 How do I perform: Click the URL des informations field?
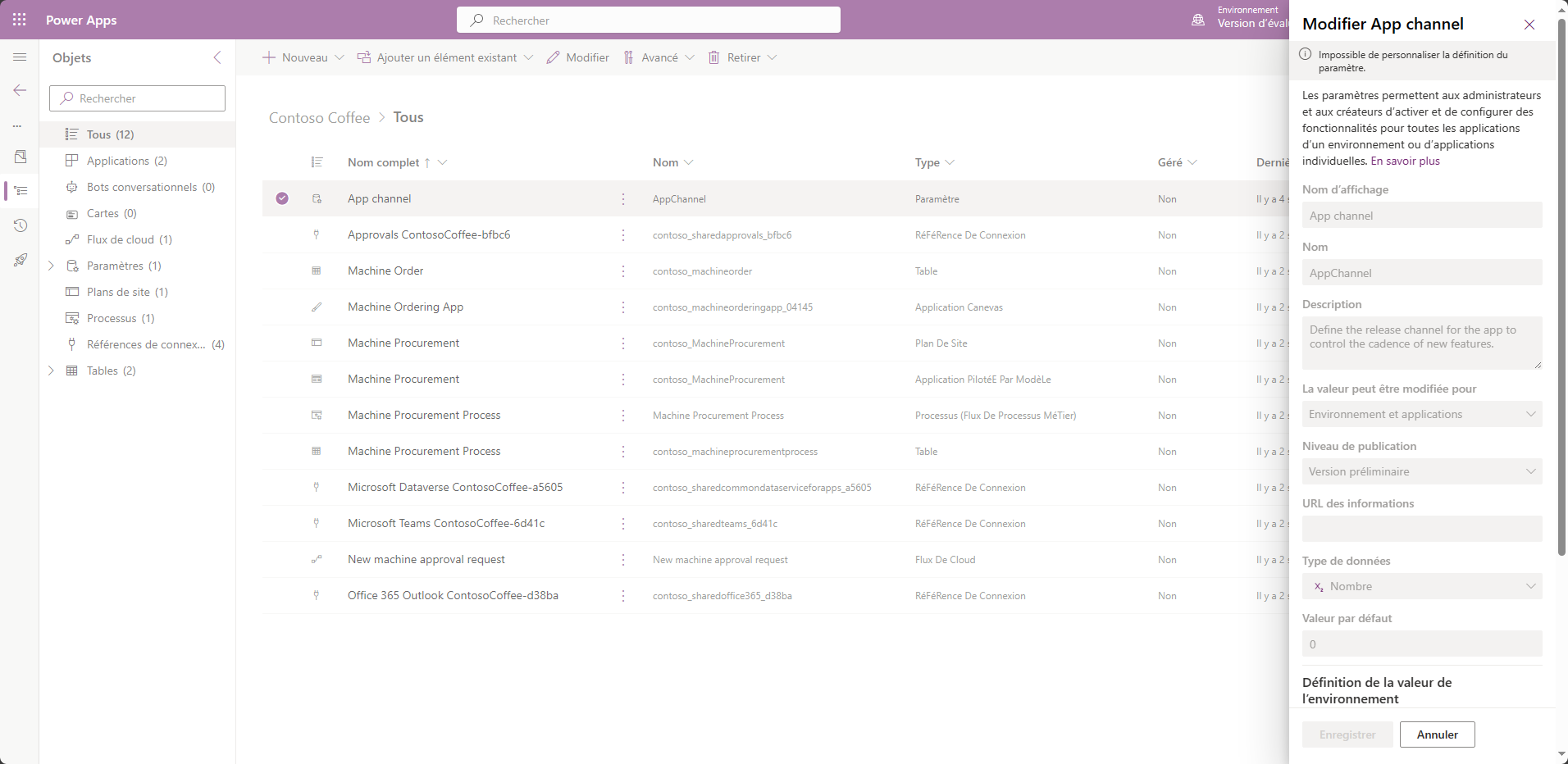(1422, 529)
